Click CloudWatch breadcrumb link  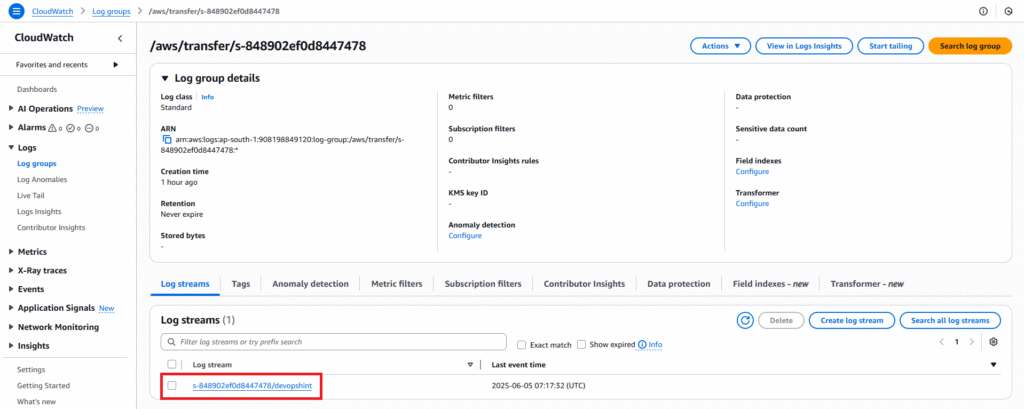(x=52, y=12)
